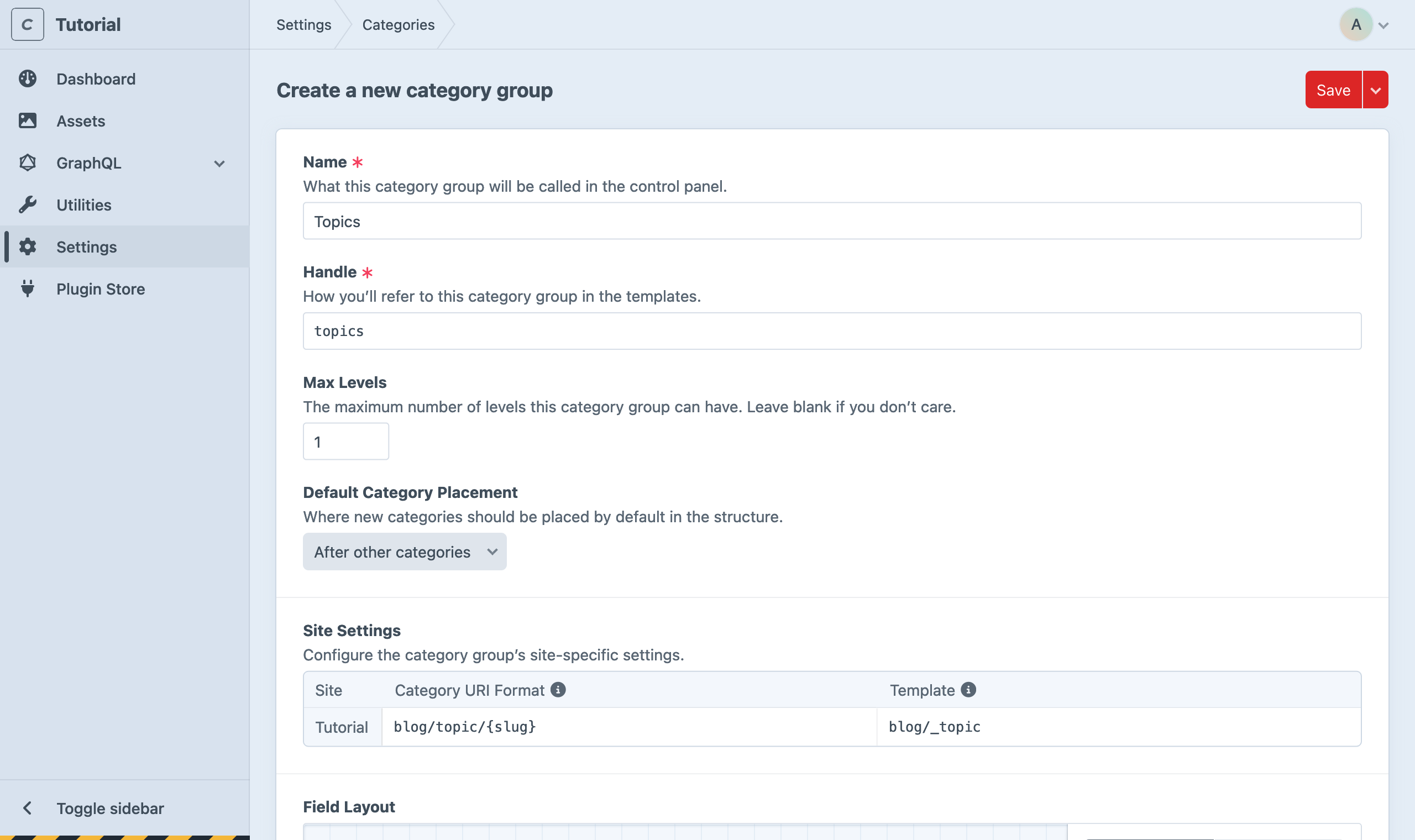The height and width of the screenshot is (840, 1415).
Task: View the Category URI Format info tooltip
Action: (559, 690)
